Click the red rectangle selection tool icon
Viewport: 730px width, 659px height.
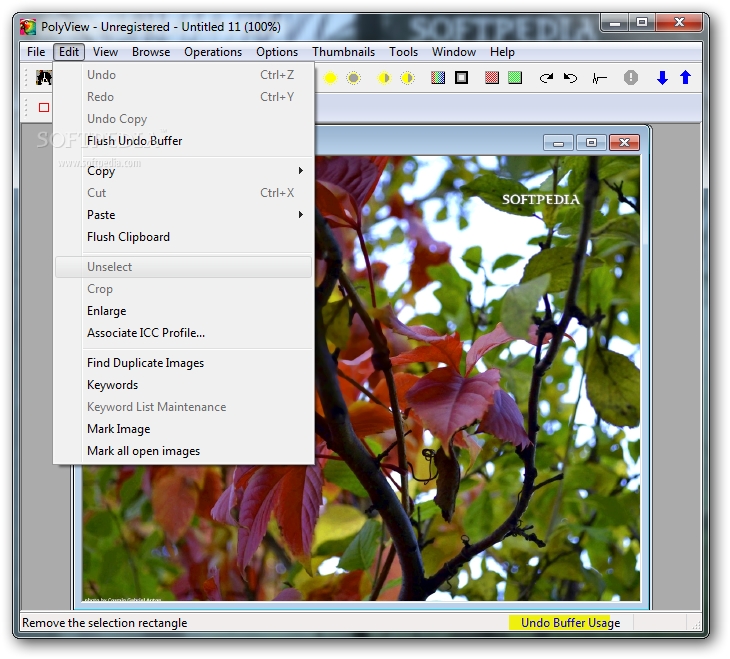coord(44,108)
